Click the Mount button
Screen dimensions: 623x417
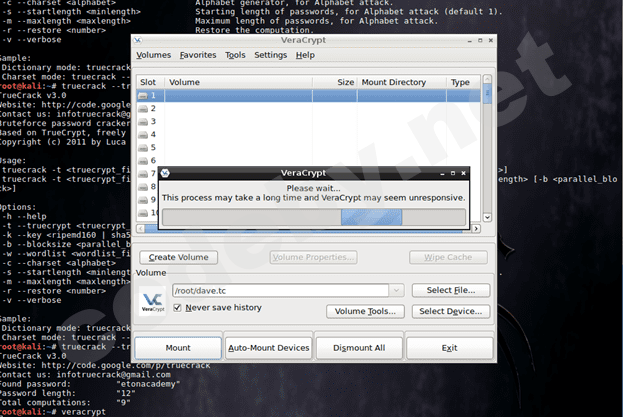tap(178, 348)
